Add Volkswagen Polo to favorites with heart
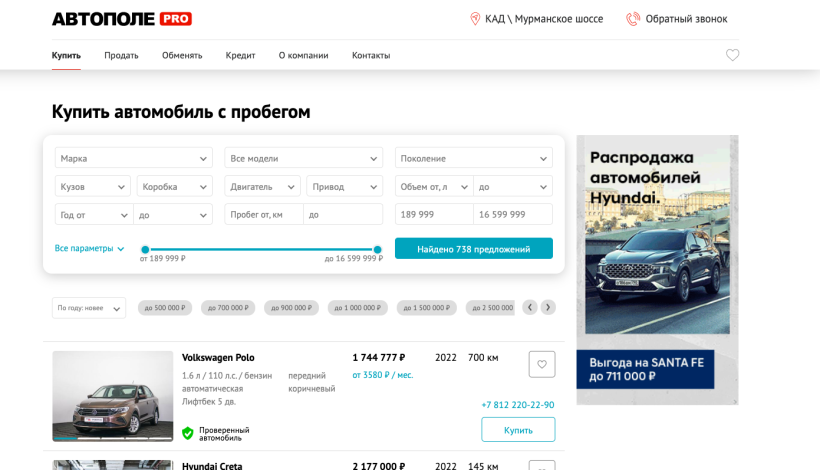The image size is (820, 470). (542, 364)
